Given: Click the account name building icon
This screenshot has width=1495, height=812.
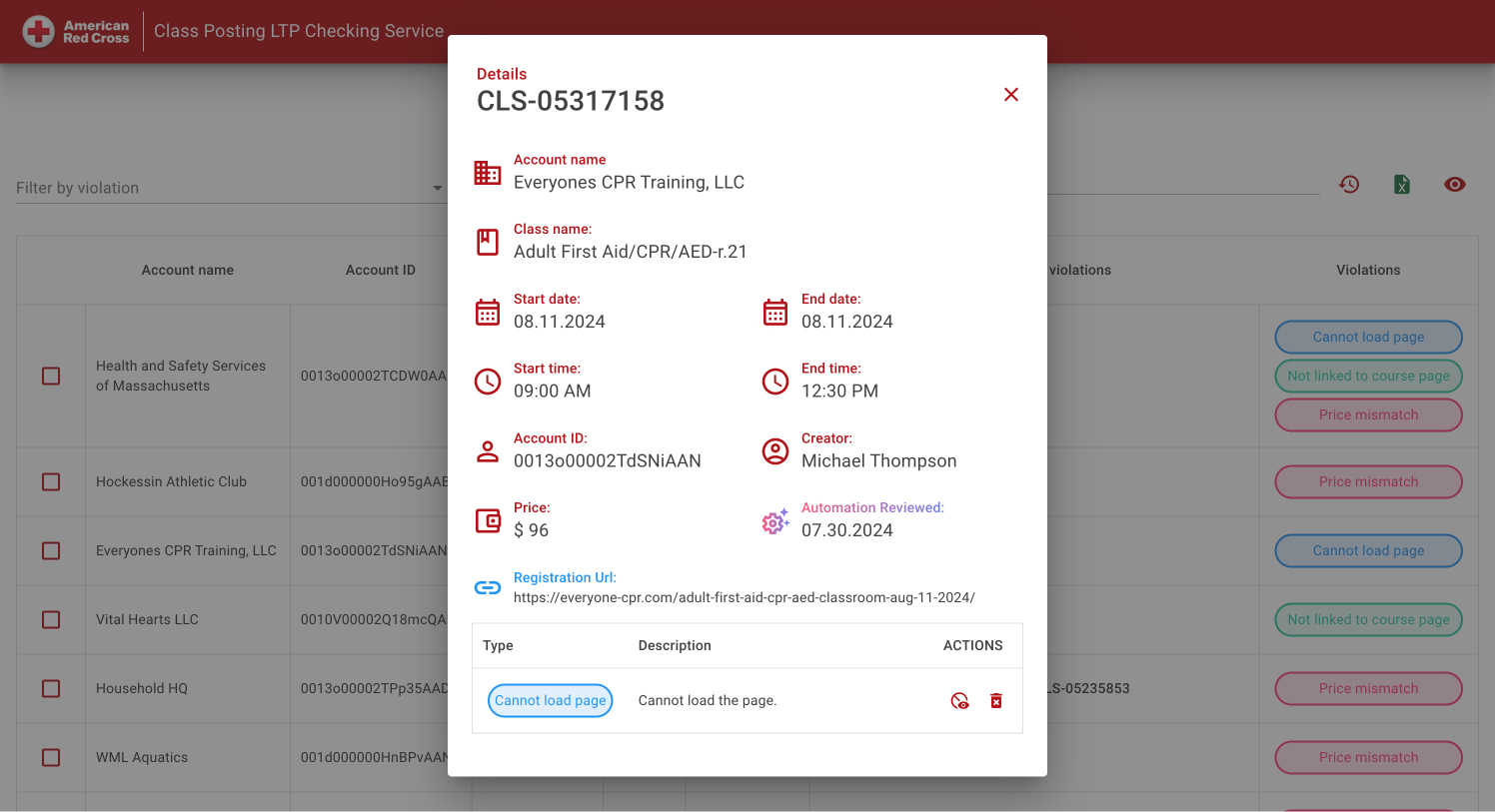Looking at the screenshot, I should tap(488, 173).
